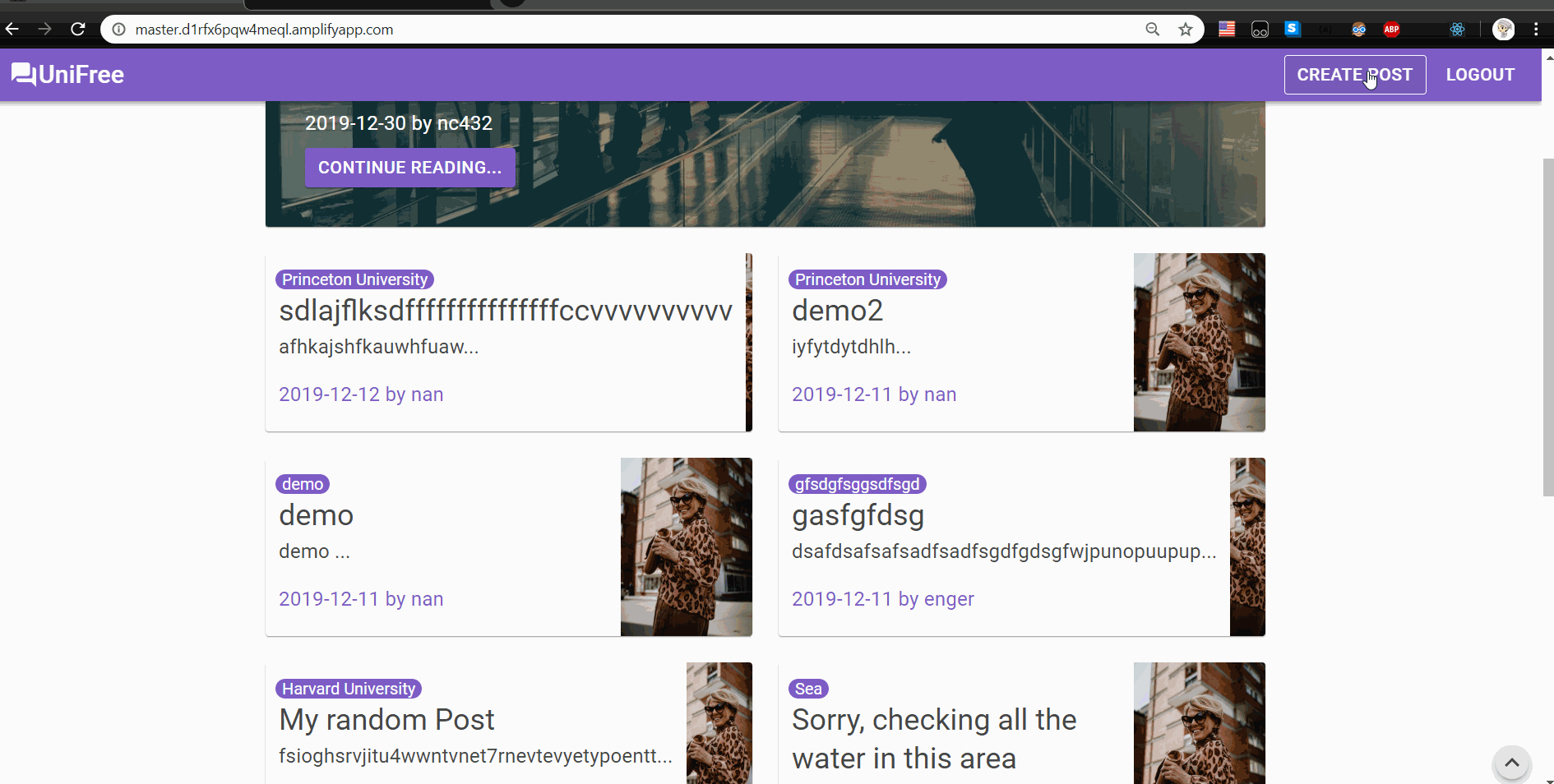
Task: Select the Harvard University tag chip
Action: click(349, 689)
